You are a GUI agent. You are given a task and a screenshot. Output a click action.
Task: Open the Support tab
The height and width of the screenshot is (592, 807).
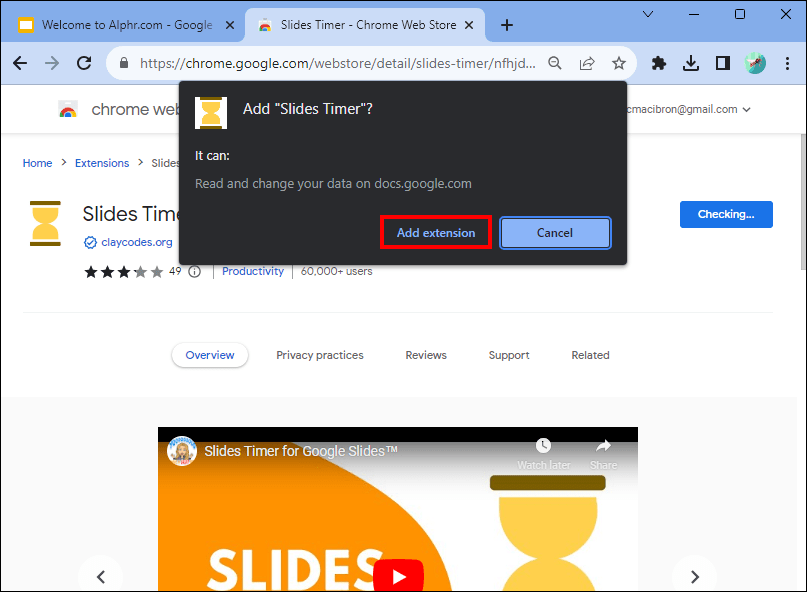pos(509,355)
